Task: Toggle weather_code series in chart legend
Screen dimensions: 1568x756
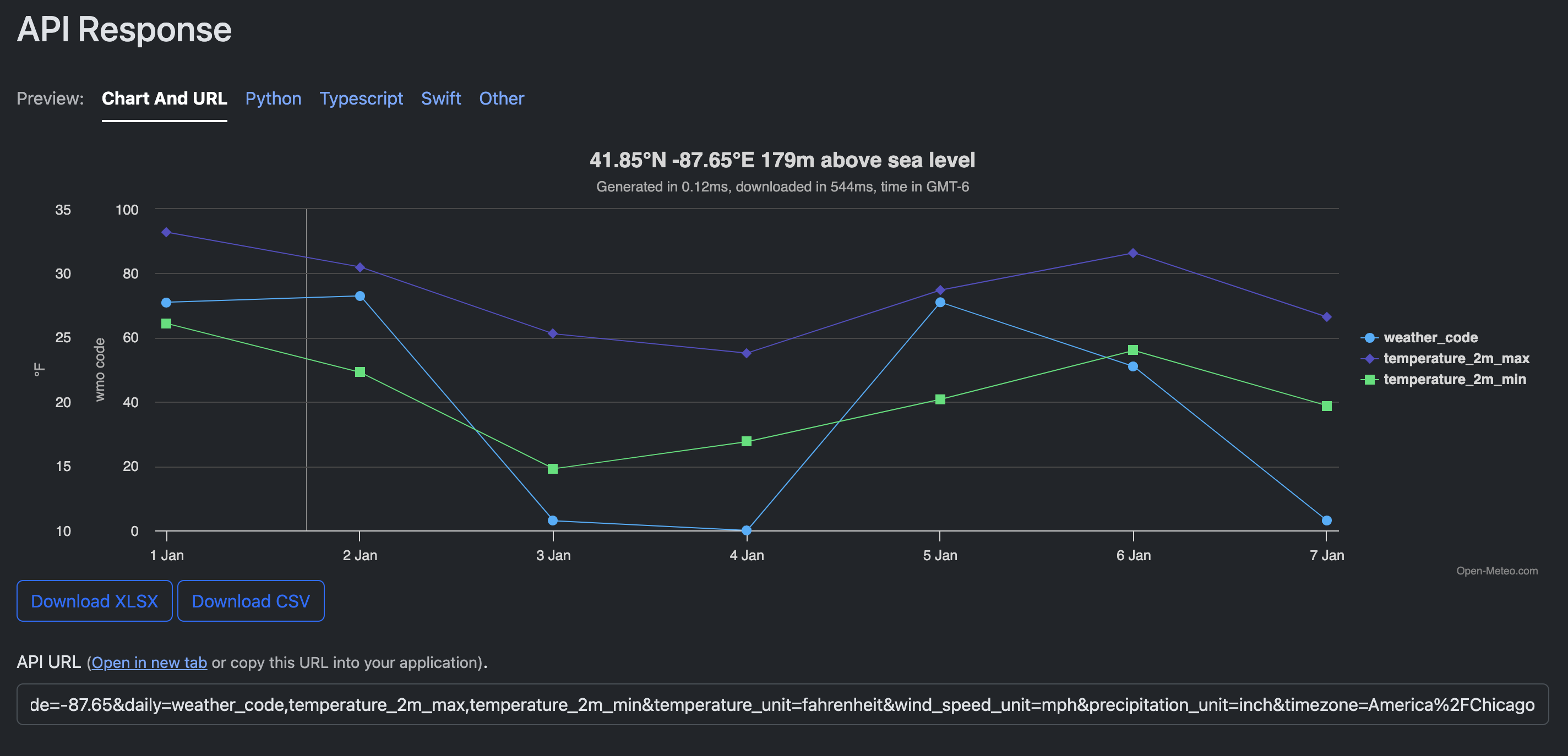Action: pos(1429,337)
